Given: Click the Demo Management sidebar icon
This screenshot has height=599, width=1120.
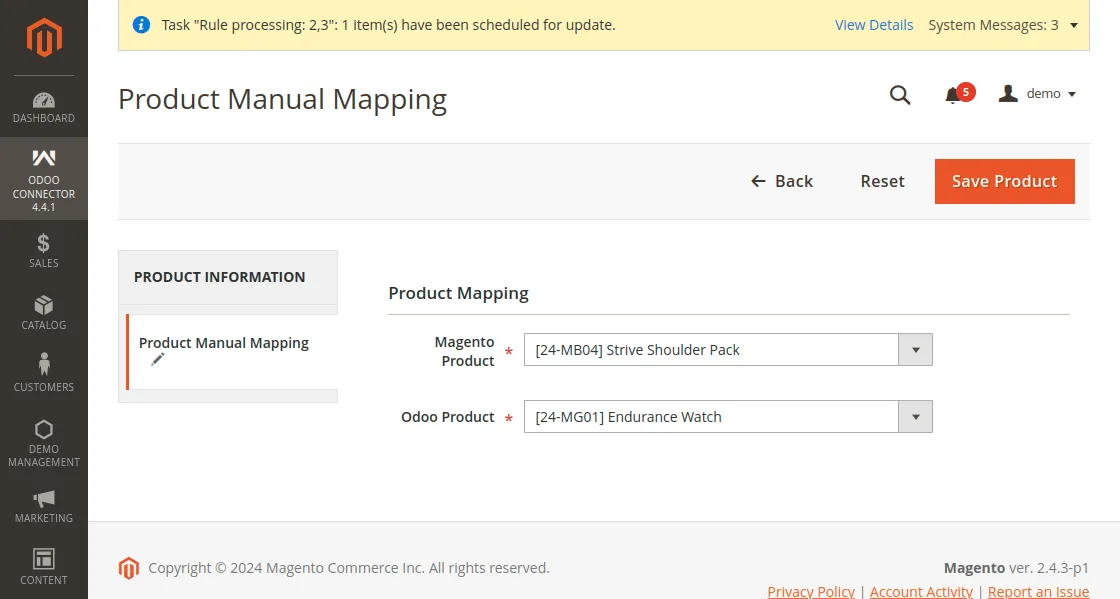Looking at the screenshot, I should (x=44, y=432).
